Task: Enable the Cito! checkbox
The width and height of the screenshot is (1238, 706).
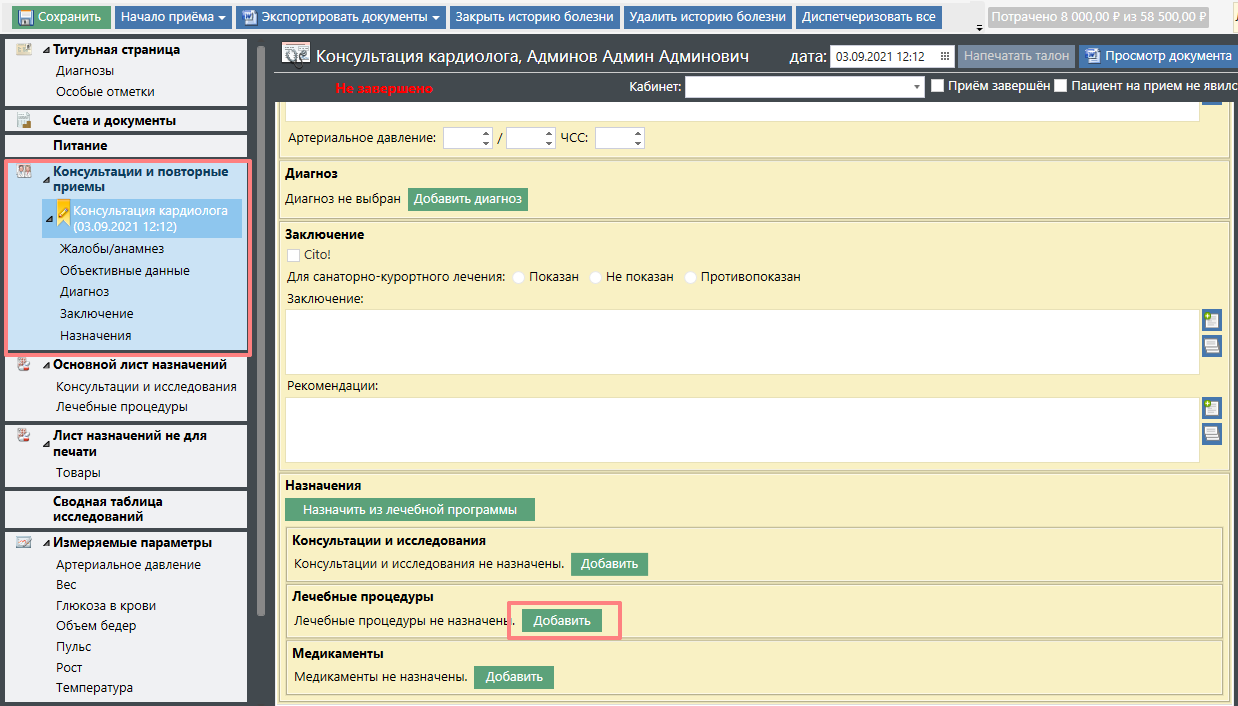Action: pos(294,255)
